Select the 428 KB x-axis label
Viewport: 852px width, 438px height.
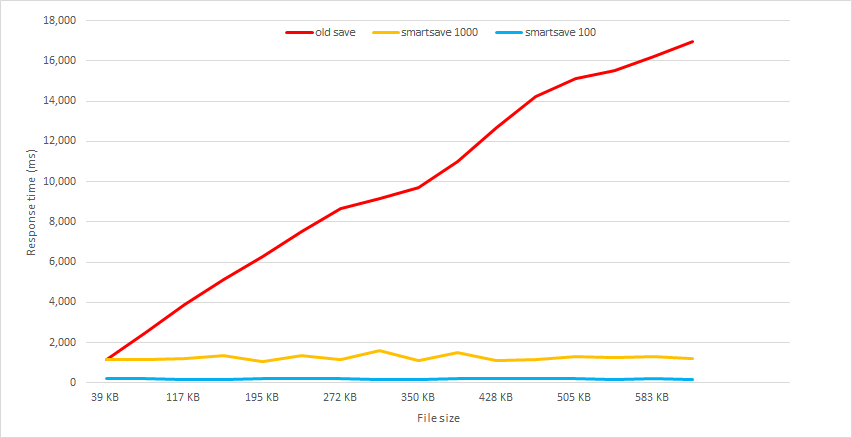(x=495, y=397)
